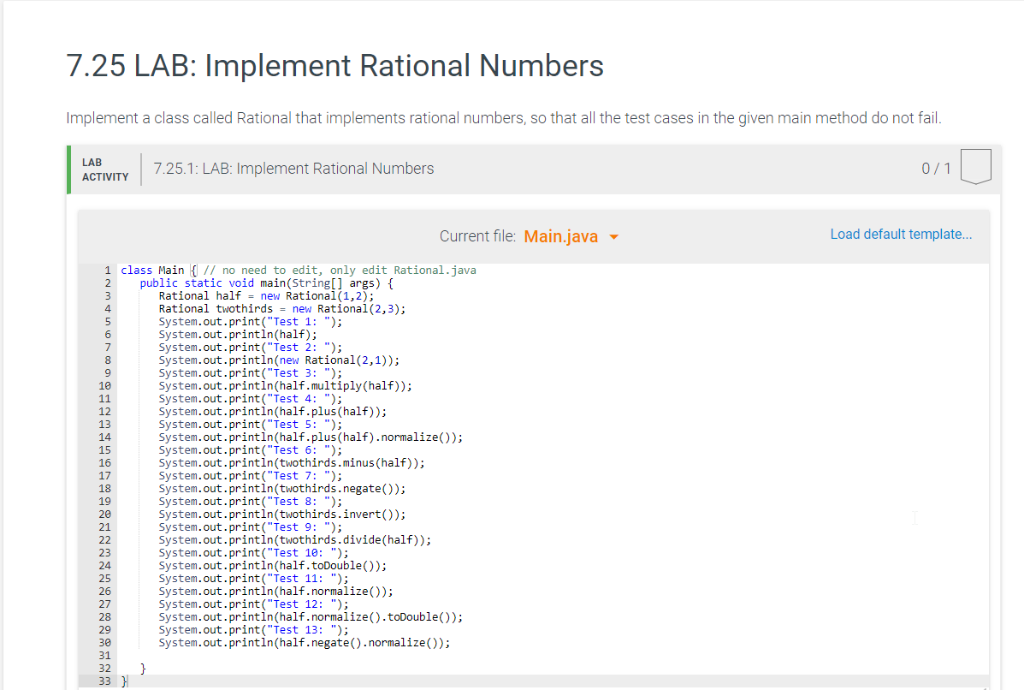The width and height of the screenshot is (1024, 690).
Task: Click the println(half.normalize()); line 26
Action: [276, 591]
